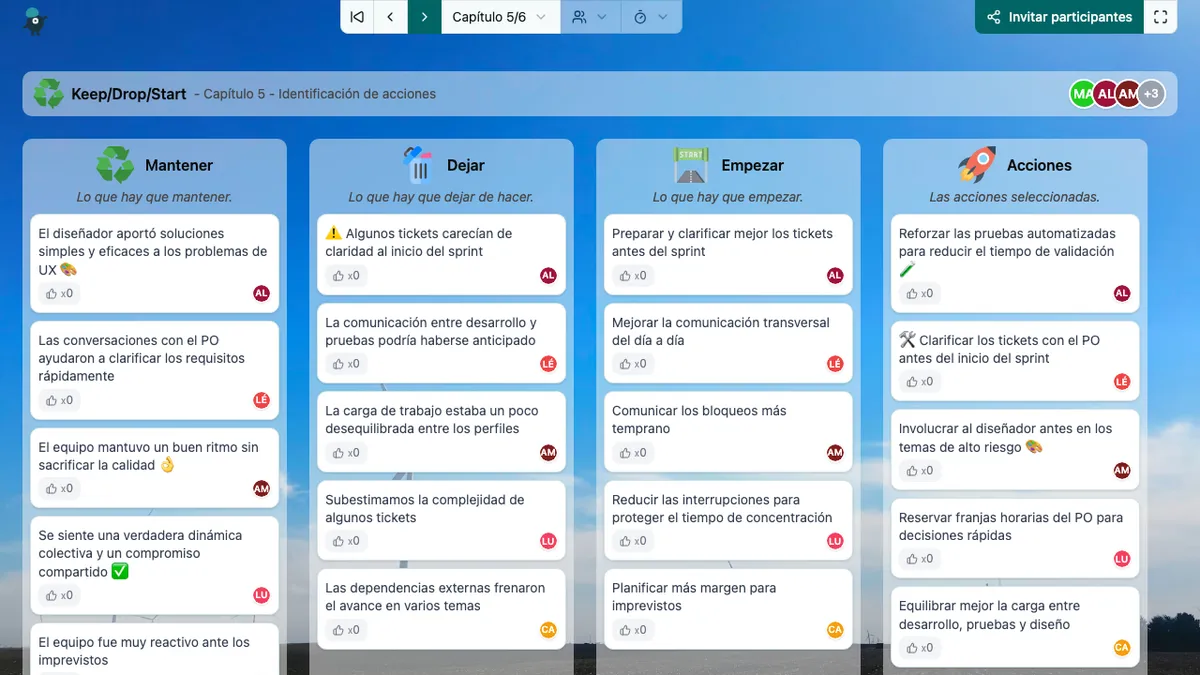Like the 'Reforzar las pruebas automatizadas' card

coord(917,294)
